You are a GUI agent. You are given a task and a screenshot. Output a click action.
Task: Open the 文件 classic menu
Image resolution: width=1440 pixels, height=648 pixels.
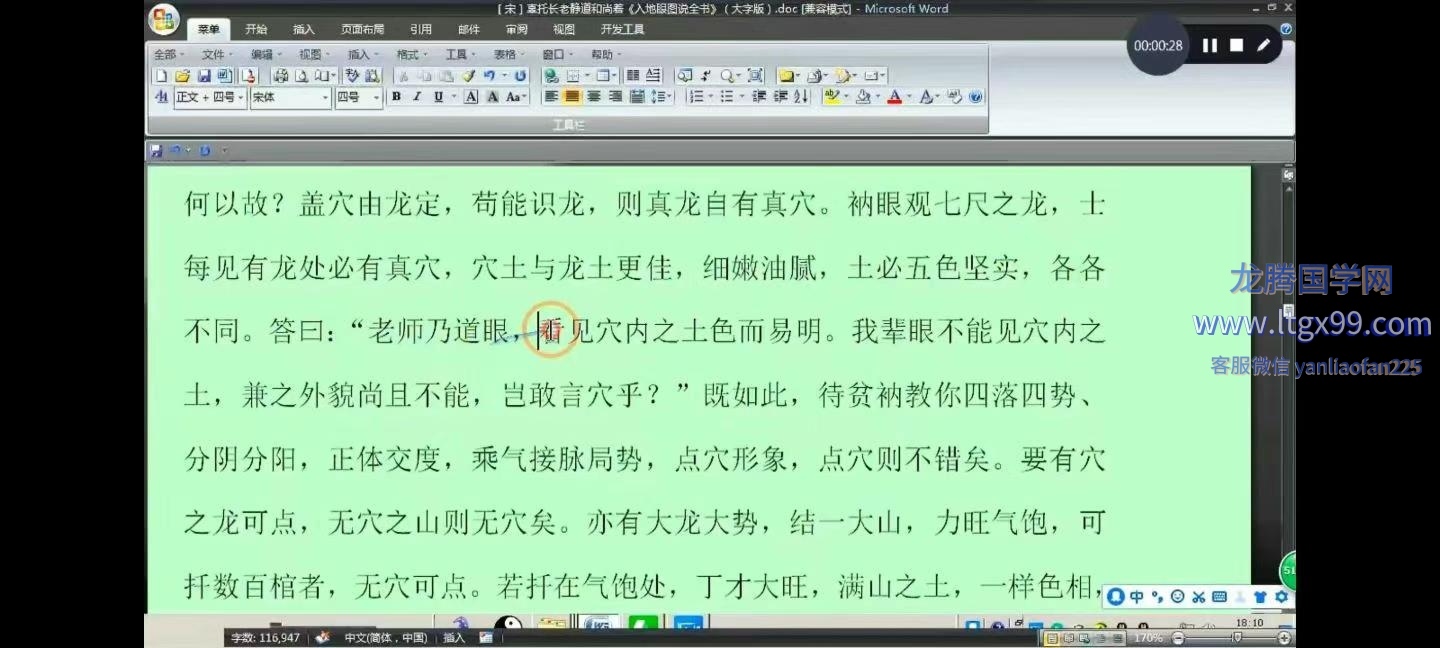(216, 54)
